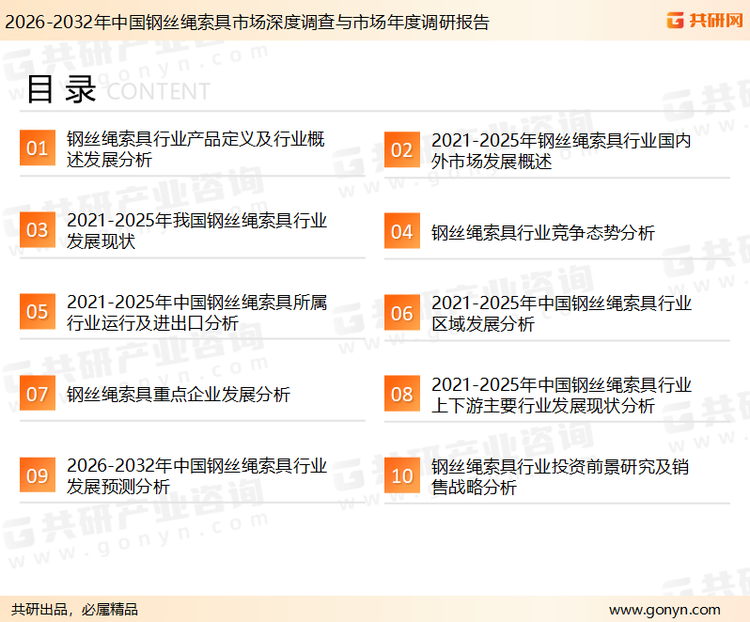Select chapter title 中国钢丝绳索具所属行业运行及进出口分析

point(197,312)
